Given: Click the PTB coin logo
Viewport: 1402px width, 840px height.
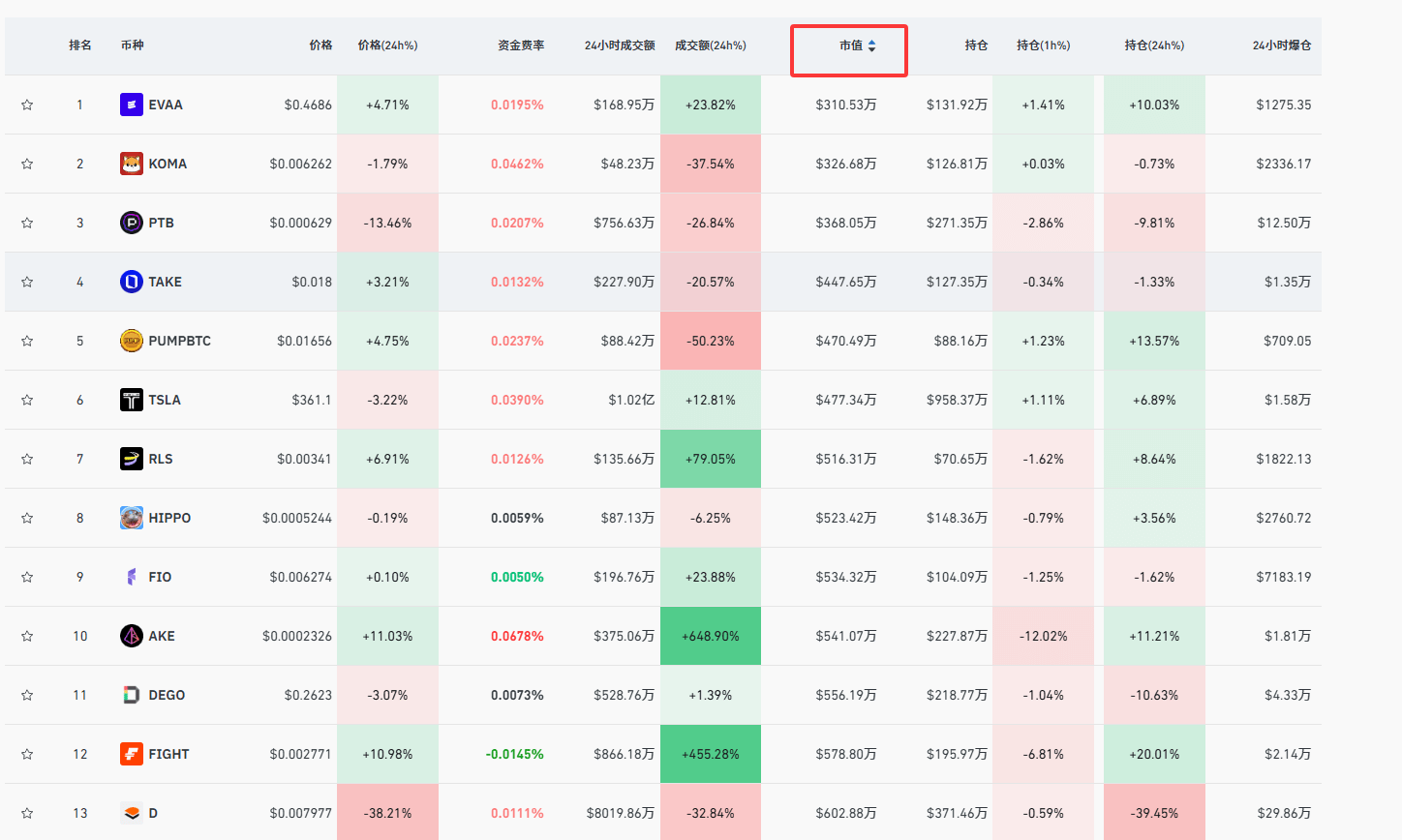Looking at the screenshot, I should 132,223.
